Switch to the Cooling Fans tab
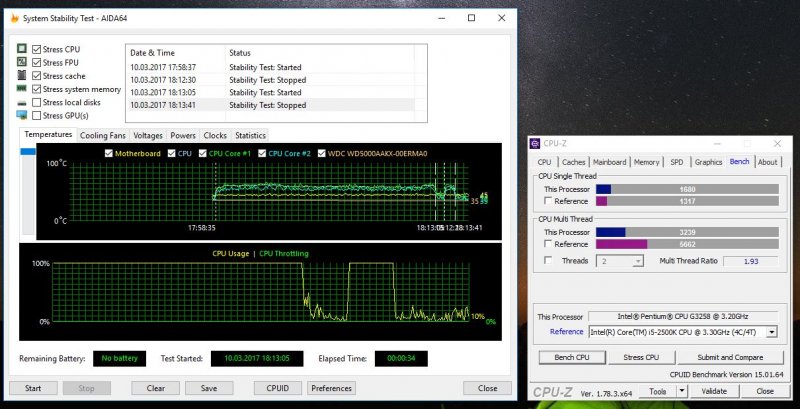Screen dimensions: 800x409 click(103, 135)
